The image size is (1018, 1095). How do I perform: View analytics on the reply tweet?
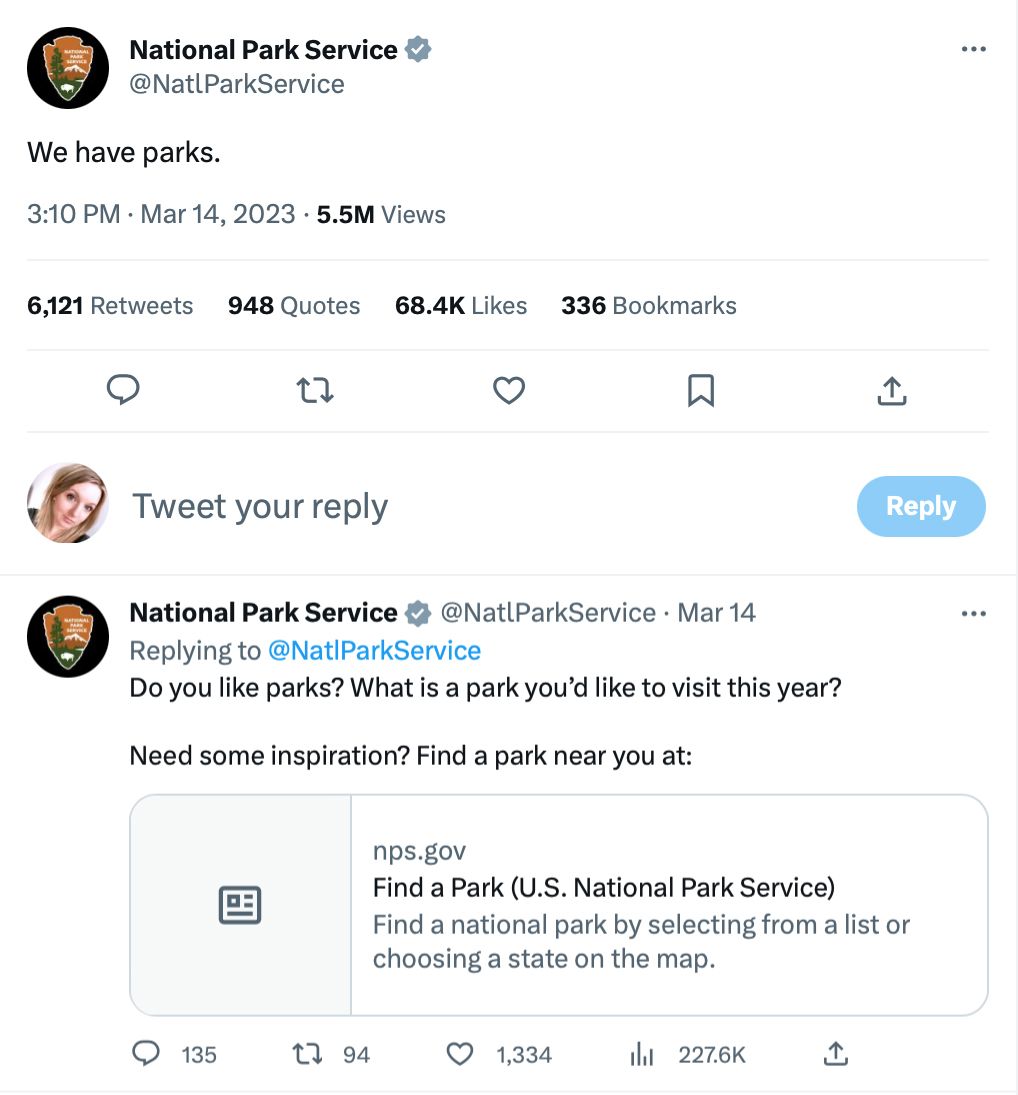[641, 1054]
